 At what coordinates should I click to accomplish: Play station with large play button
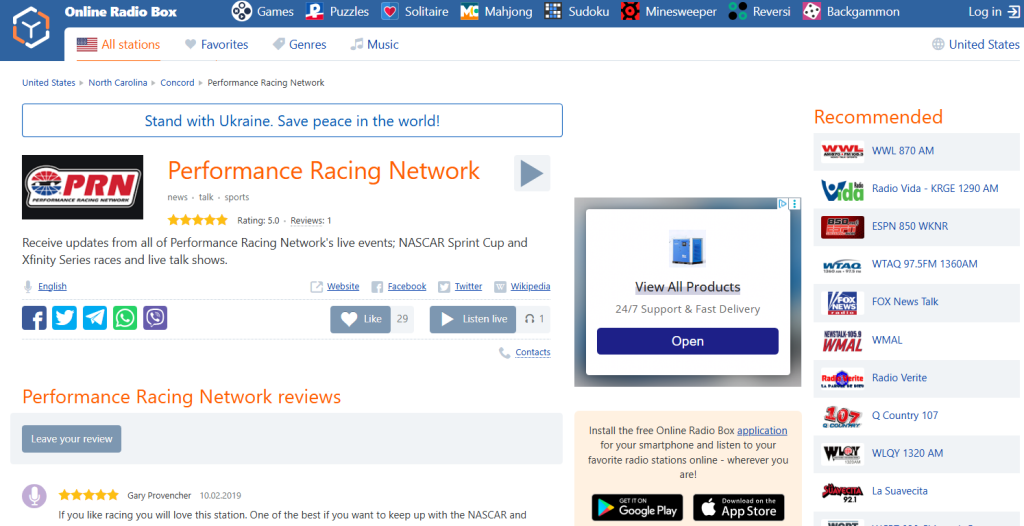pyautogui.click(x=532, y=173)
